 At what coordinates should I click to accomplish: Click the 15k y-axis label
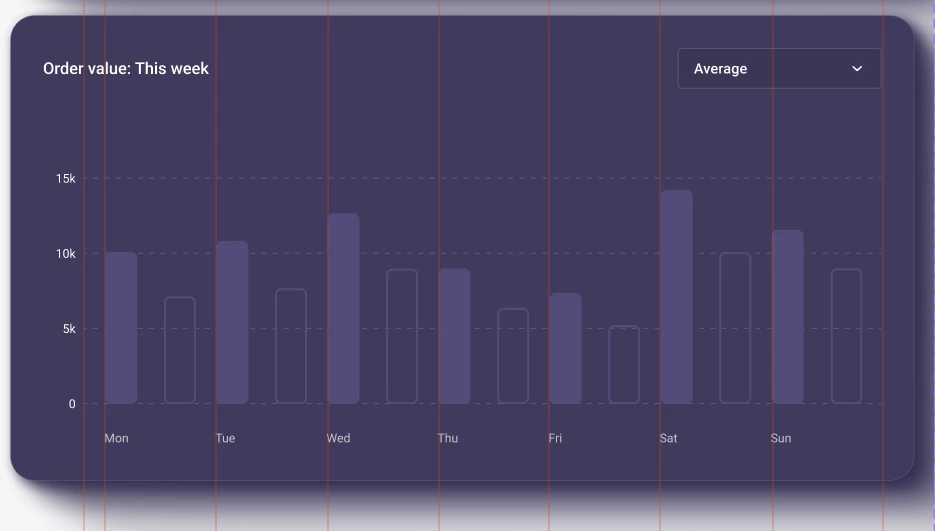66,178
